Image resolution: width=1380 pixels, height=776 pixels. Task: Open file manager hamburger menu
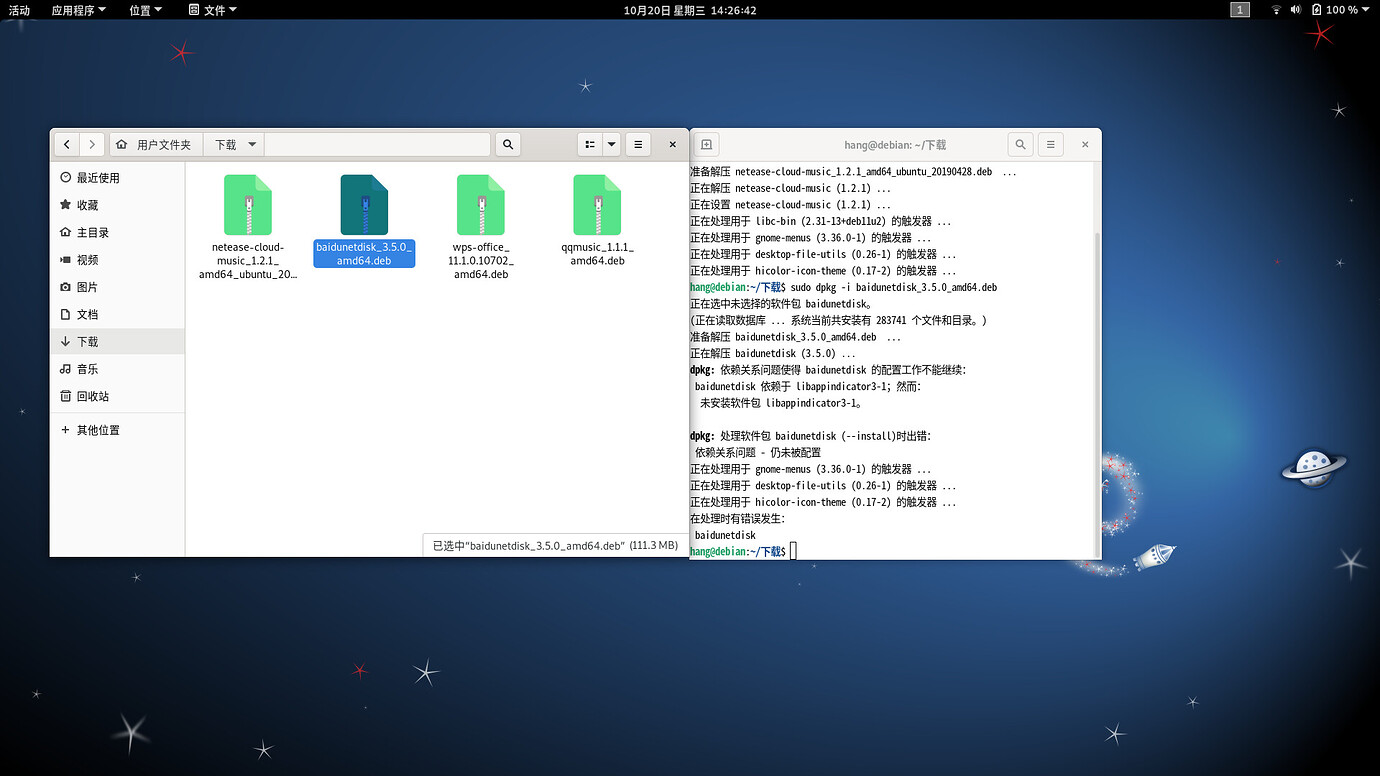pos(638,144)
